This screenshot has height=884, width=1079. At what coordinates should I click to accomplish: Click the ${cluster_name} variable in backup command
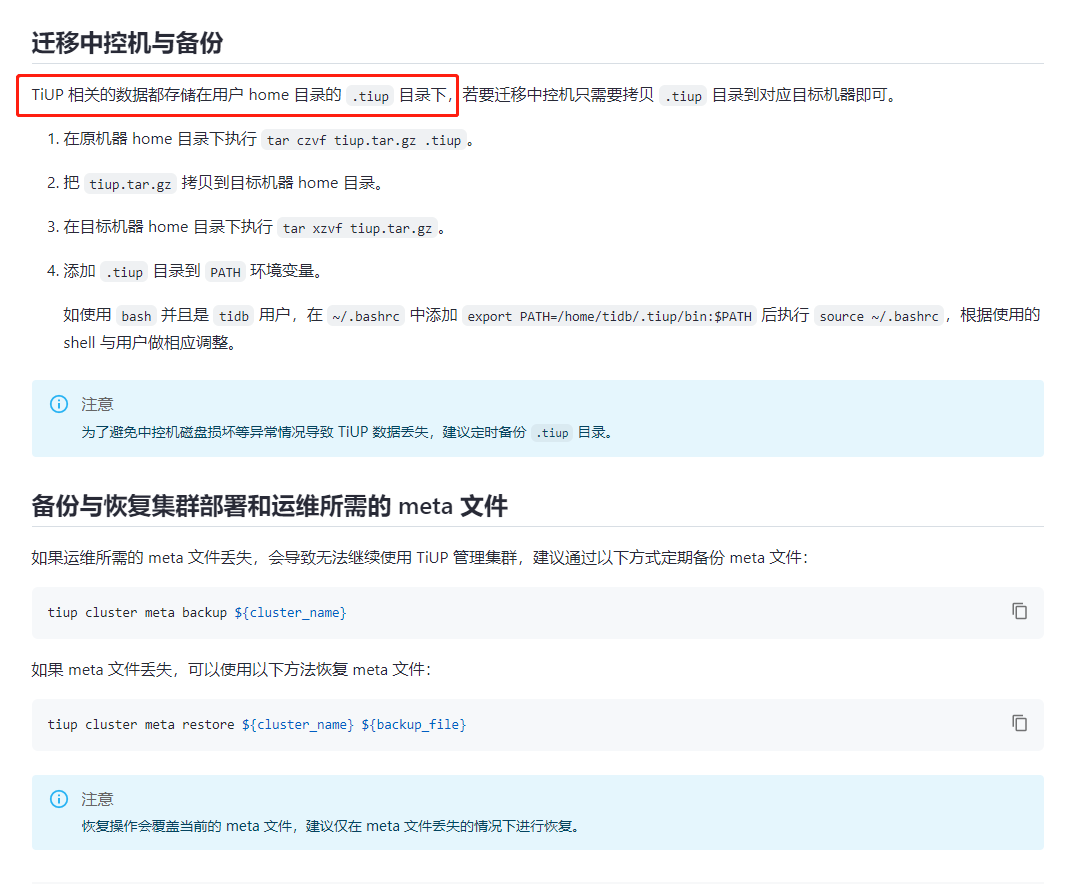(290, 612)
